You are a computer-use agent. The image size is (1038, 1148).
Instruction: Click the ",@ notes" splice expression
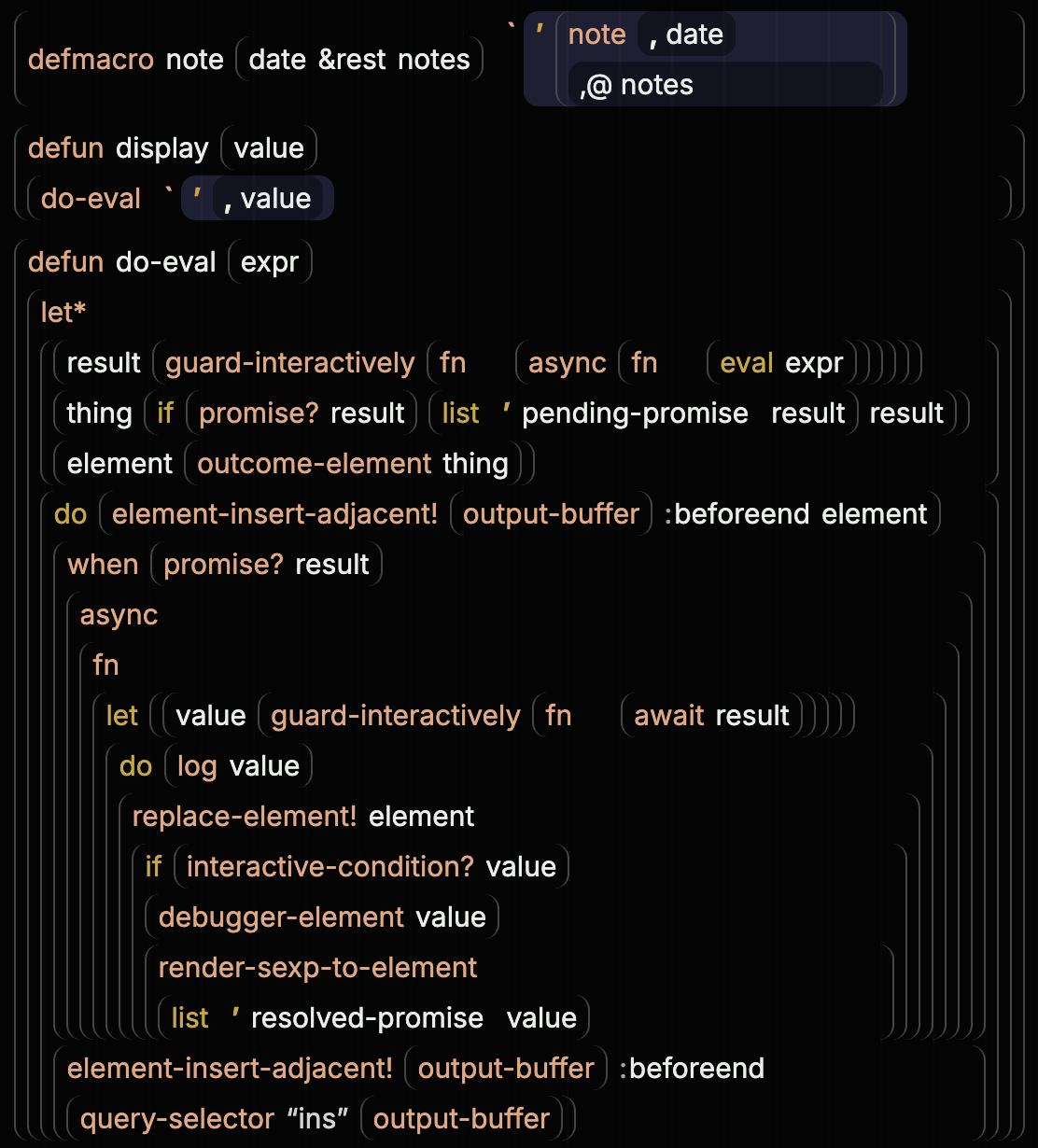click(x=725, y=85)
